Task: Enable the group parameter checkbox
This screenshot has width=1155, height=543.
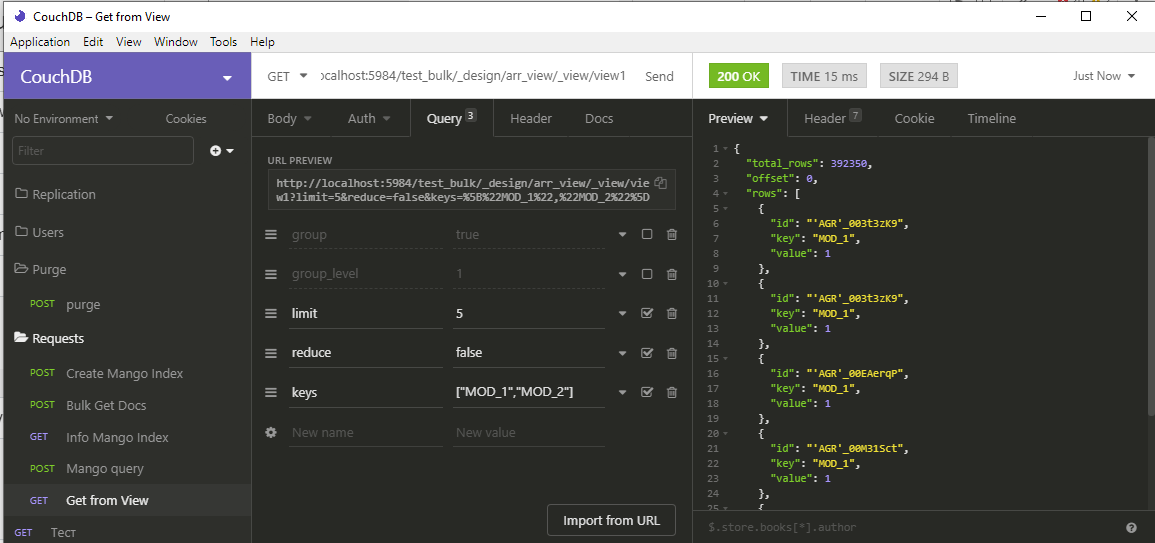Action: click(x=647, y=234)
